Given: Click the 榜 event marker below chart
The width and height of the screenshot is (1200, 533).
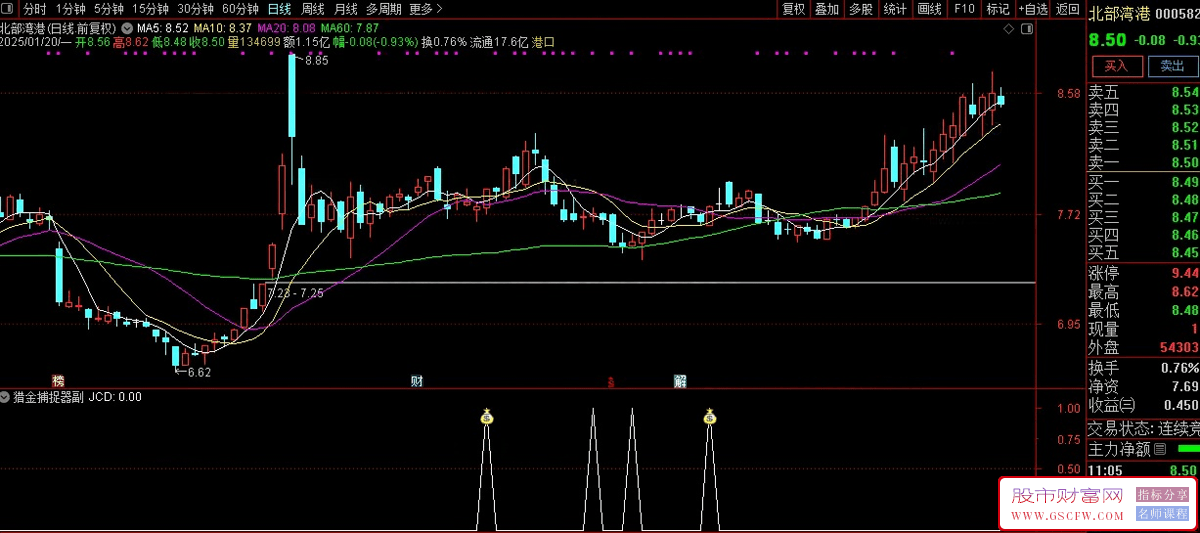Looking at the screenshot, I should coord(58,381).
